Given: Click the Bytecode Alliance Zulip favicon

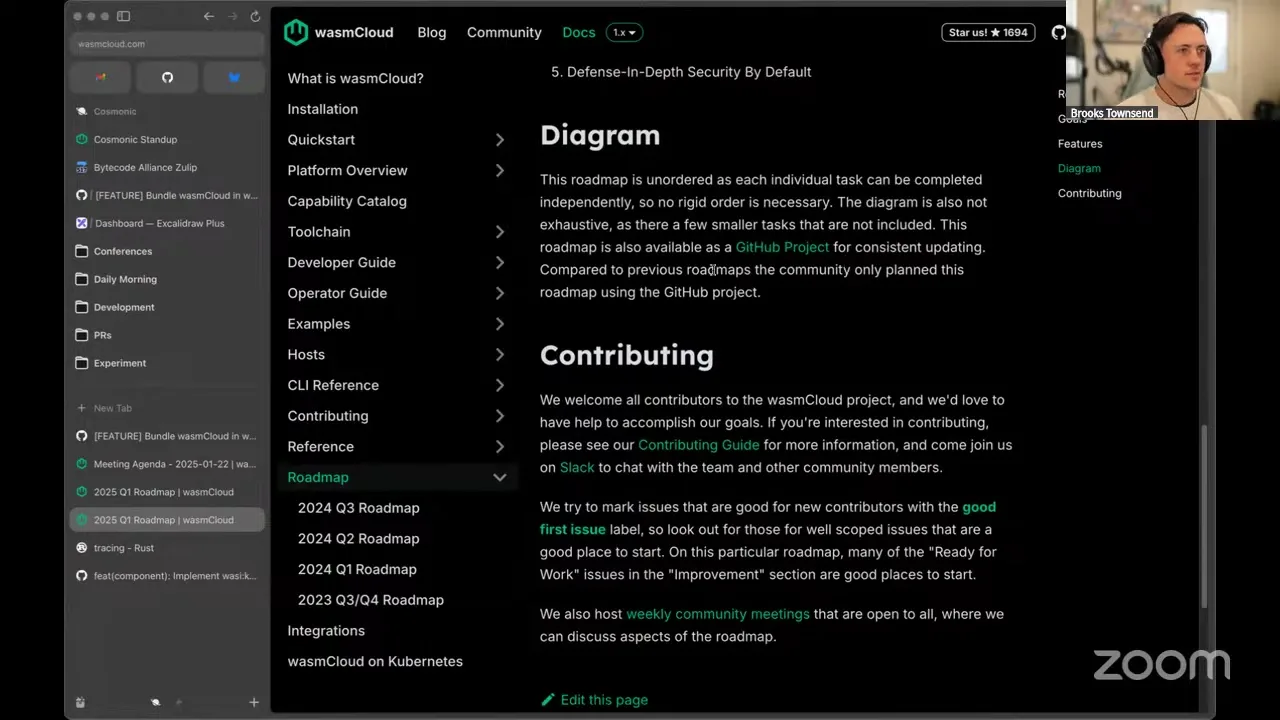Looking at the screenshot, I should pyautogui.click(x=82, y=167).
